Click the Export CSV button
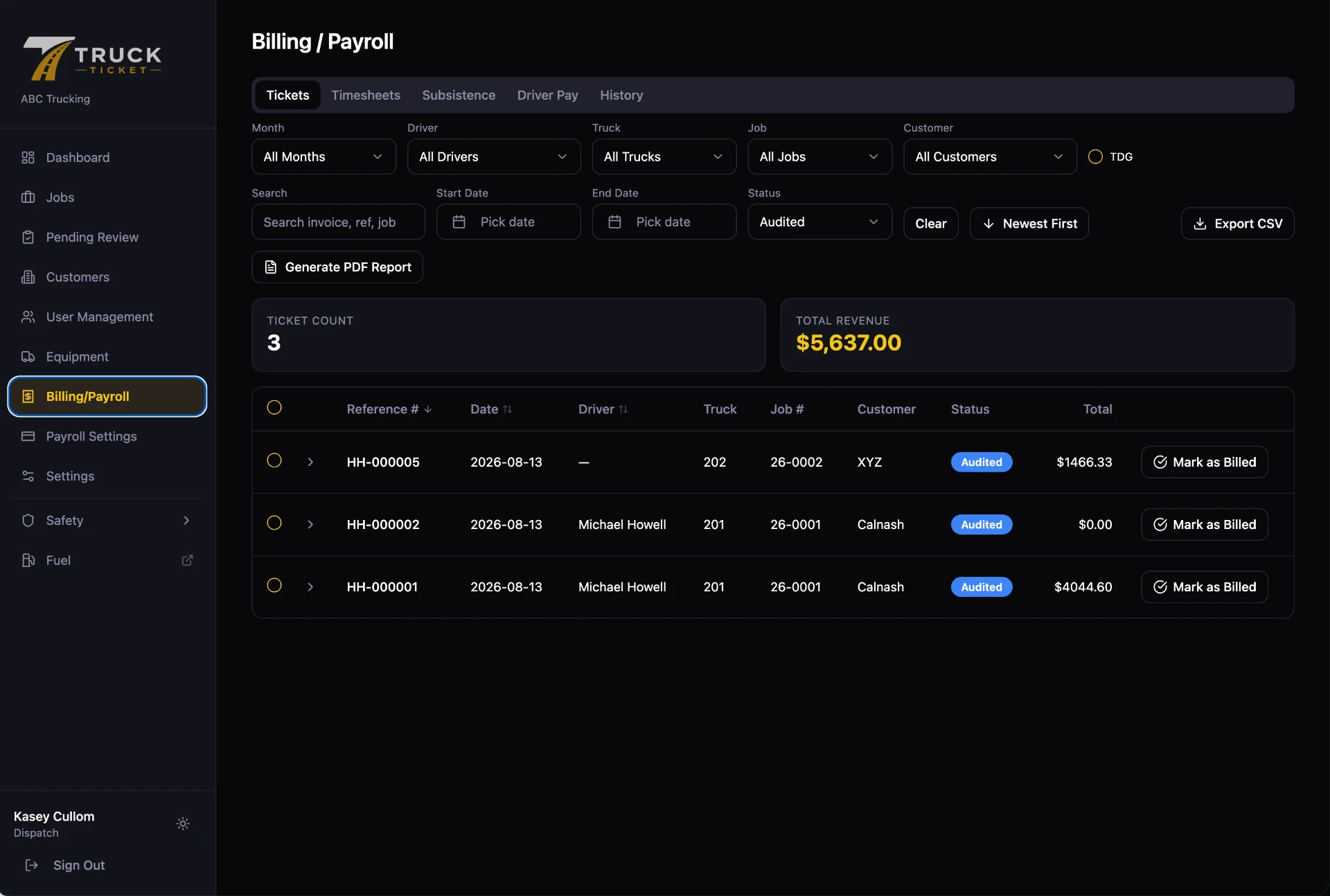 (1237, 224)
